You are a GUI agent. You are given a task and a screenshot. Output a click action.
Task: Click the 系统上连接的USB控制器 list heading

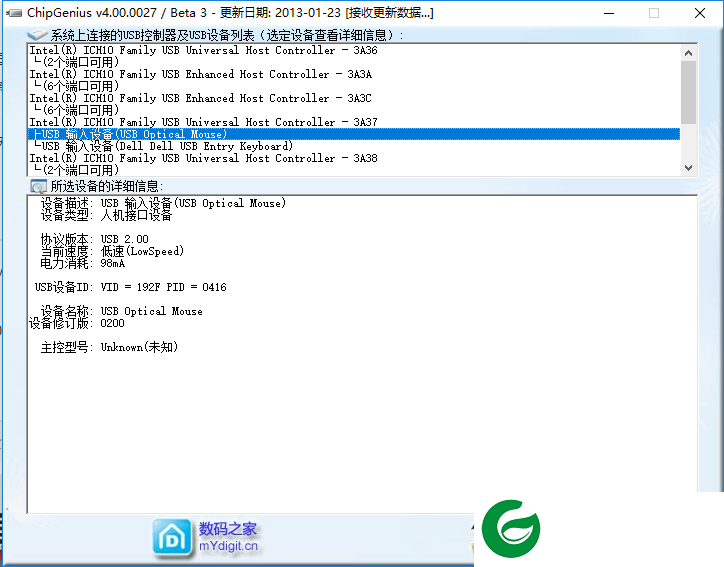click(x=227, y=35)
